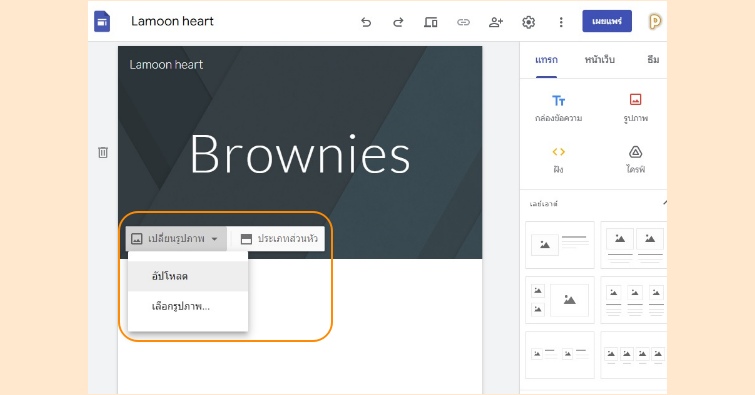Edit the Brownies page title
The width and height of the screenshot is (755, 395).
pos(300,155)
